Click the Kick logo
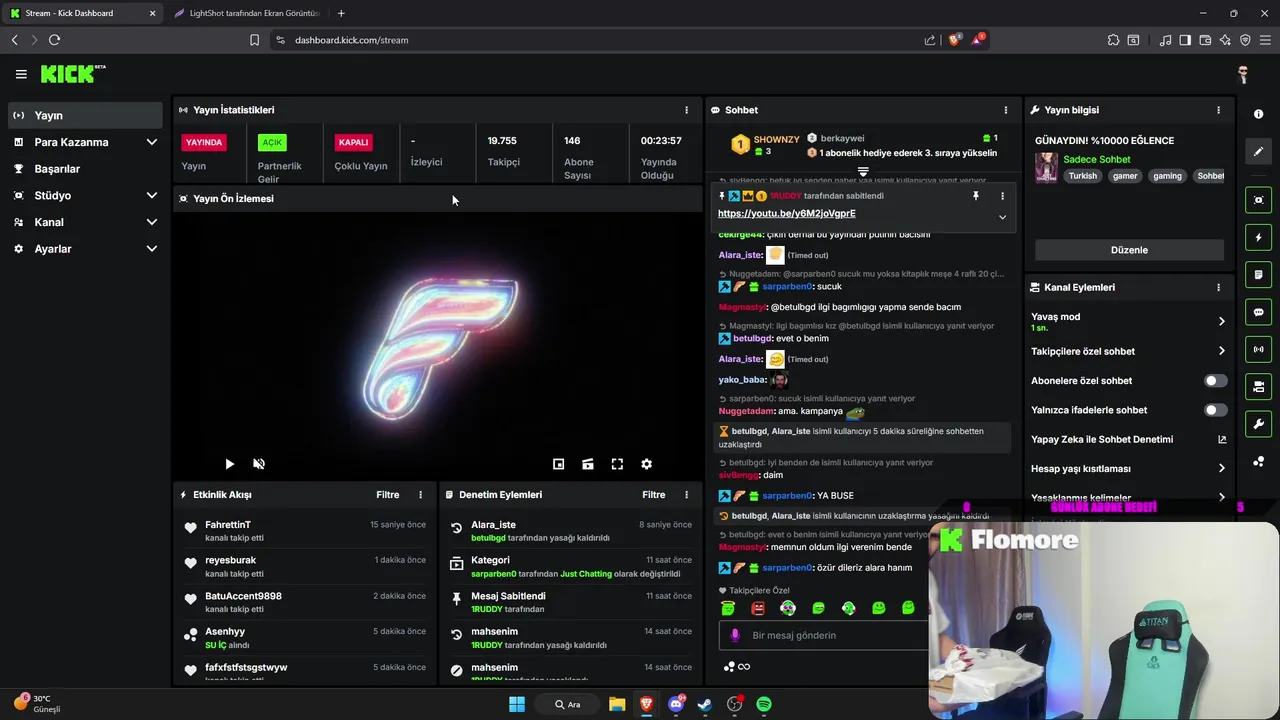This screenshot has width=1280, height=720. pos(73,74)
